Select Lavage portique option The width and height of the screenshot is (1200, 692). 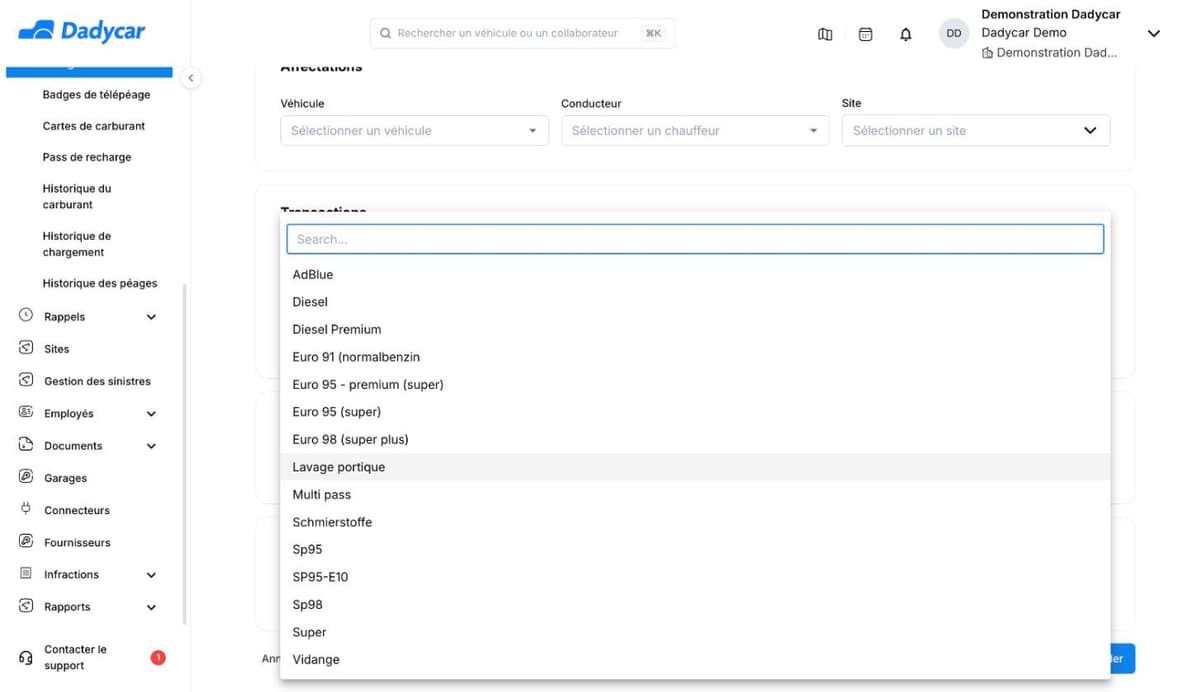point(695,467)
